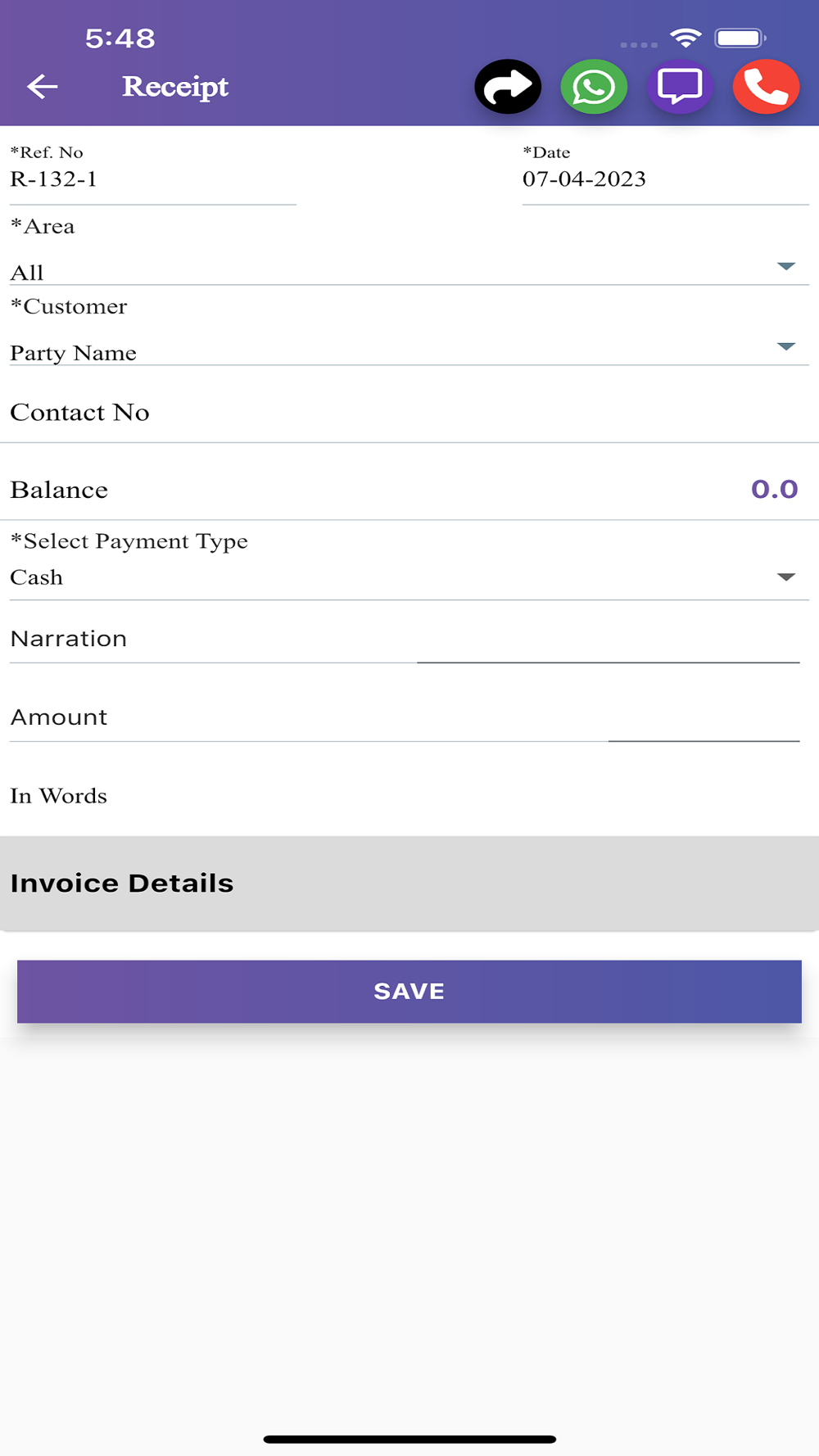This screenshot has height=1456, width=819.
Task: Tap the purple message bubble icon
Action: [x=680, y=87]
